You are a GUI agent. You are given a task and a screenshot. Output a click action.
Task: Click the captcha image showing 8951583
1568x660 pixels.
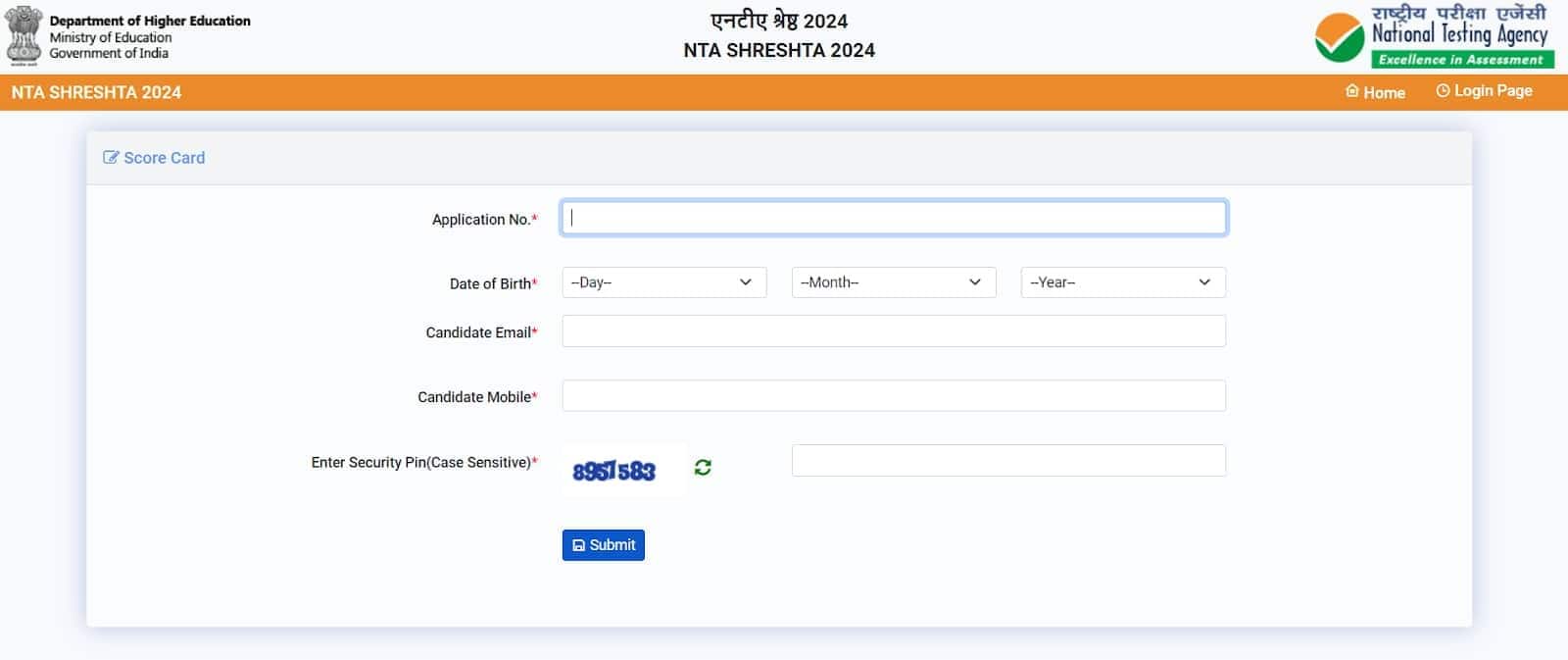(x=613, y=471)
